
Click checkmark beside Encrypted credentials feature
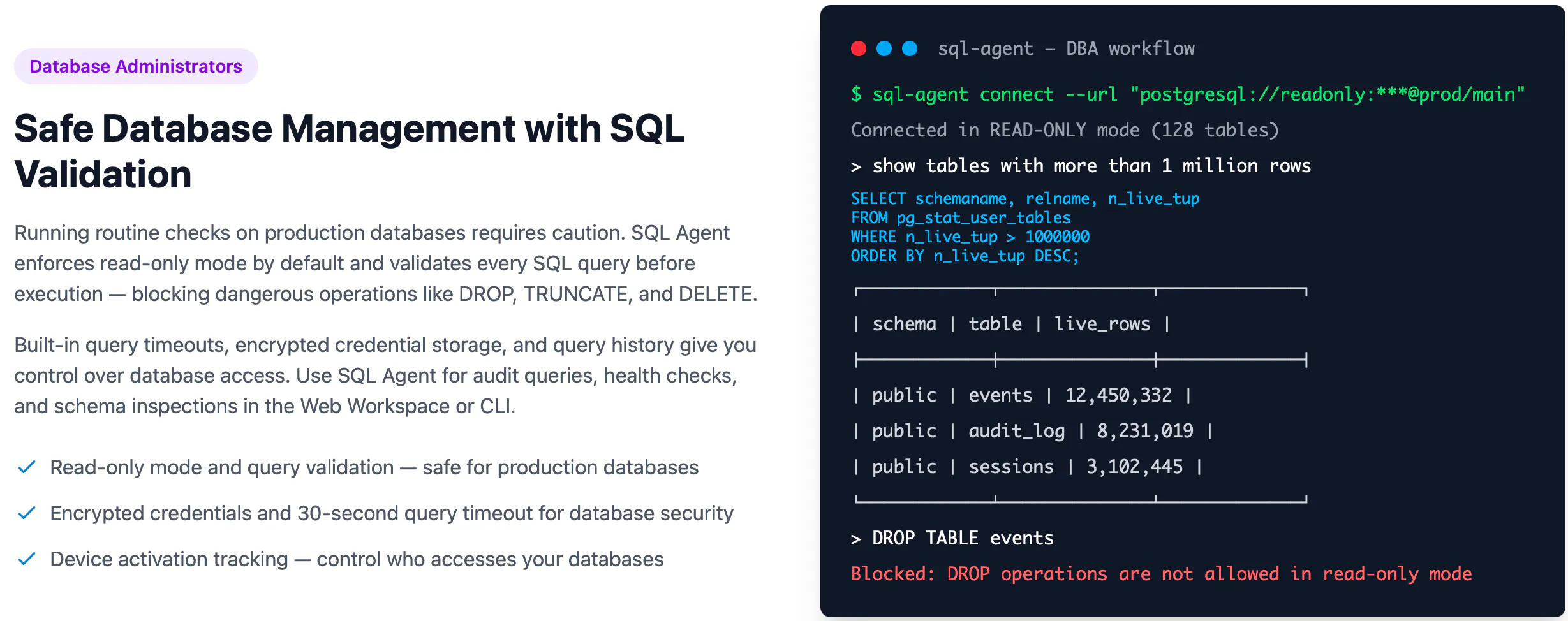[27, 513]
